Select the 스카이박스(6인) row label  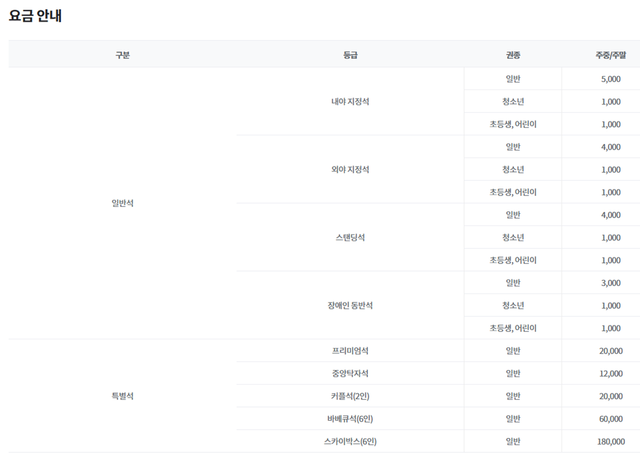(350, 441)
